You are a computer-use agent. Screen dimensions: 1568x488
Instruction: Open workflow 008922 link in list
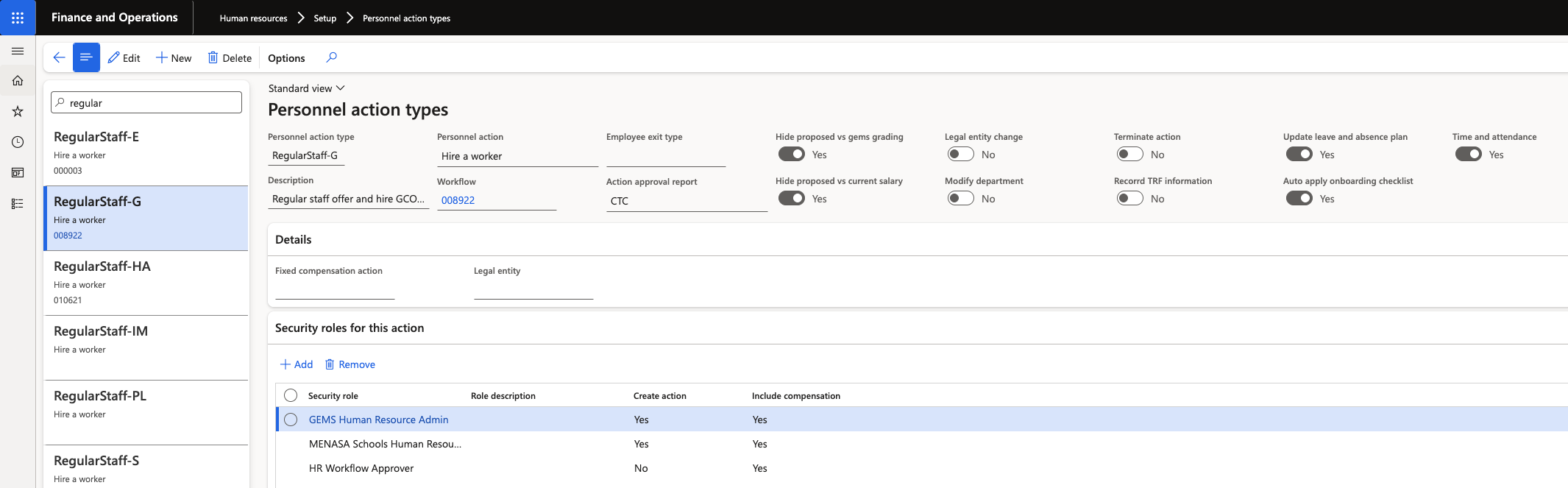(x=68, y=236)
